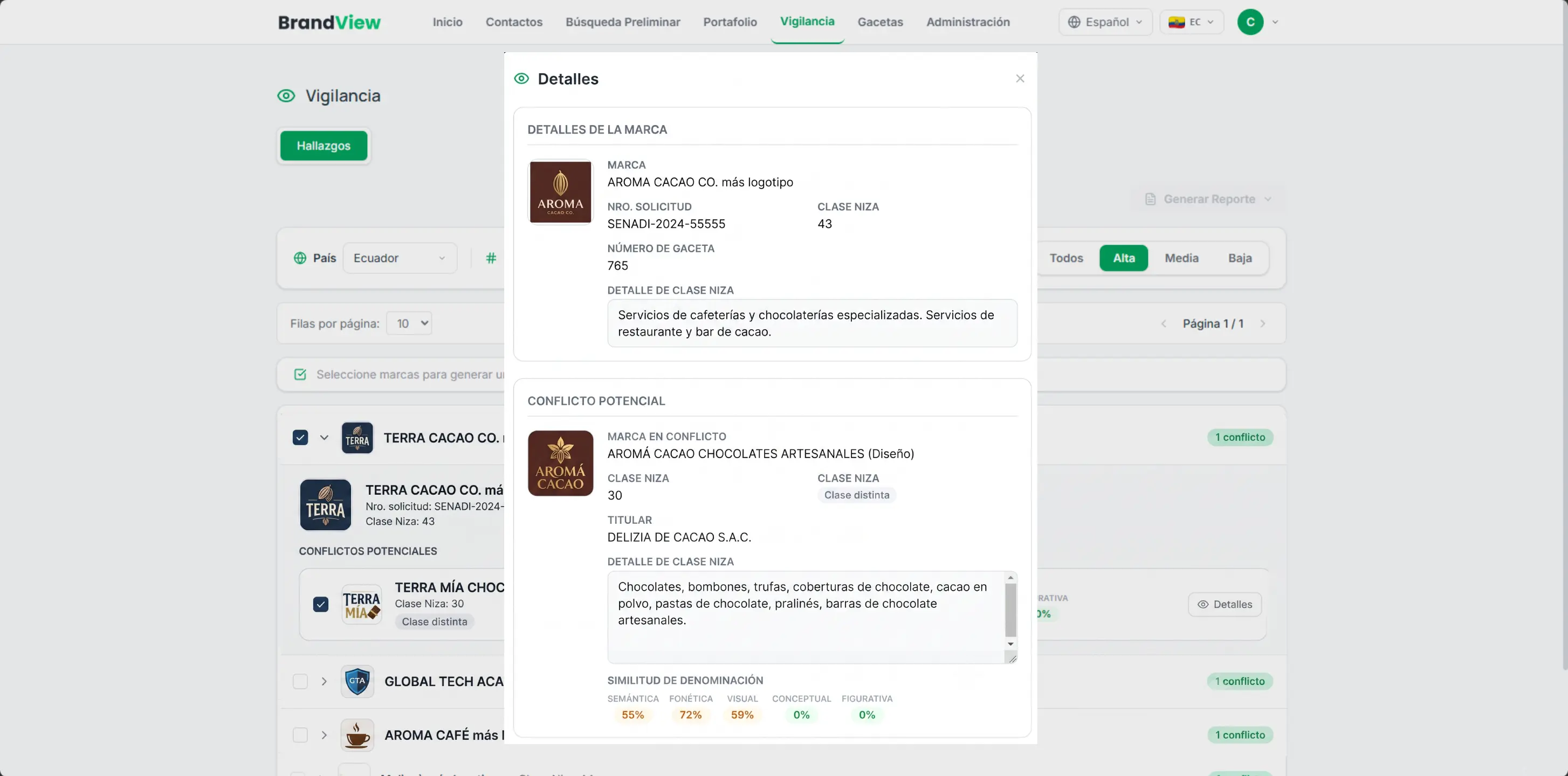This screenshot has height=776, width=1568.
Task: Open the Administración menu
Action: [x=968, y=22]
